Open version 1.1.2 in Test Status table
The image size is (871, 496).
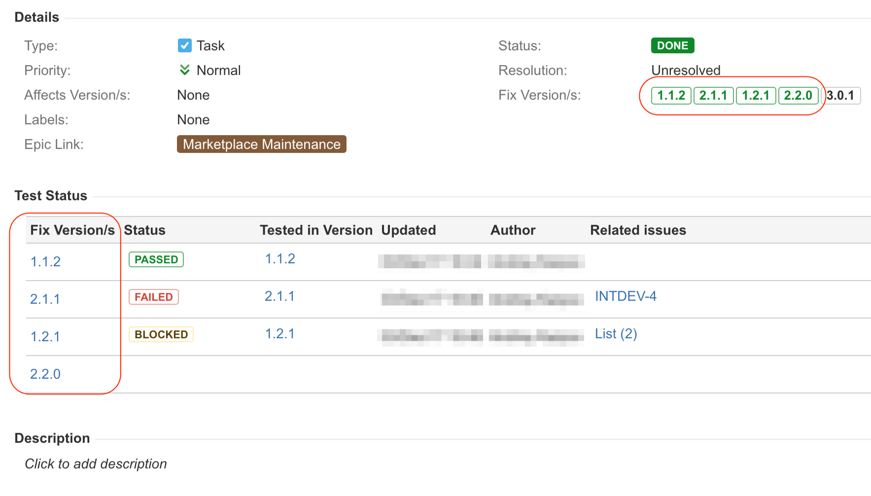tap(45, 262)
